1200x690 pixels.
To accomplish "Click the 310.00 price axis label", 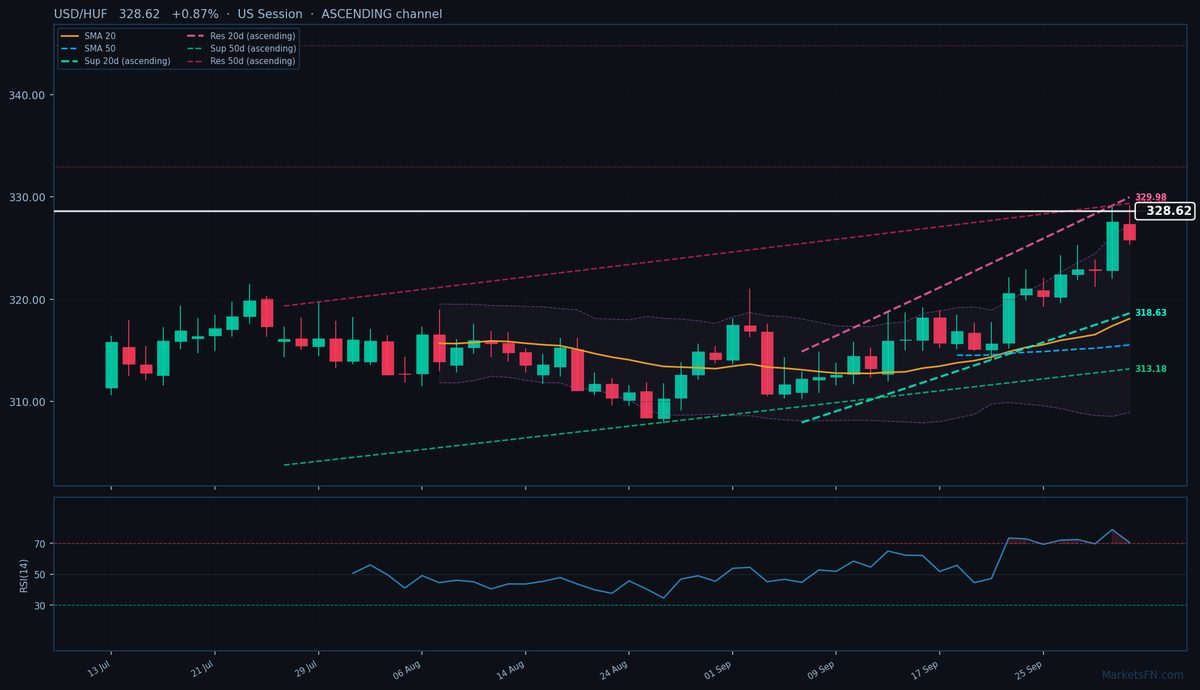I will tap(29, 402).
